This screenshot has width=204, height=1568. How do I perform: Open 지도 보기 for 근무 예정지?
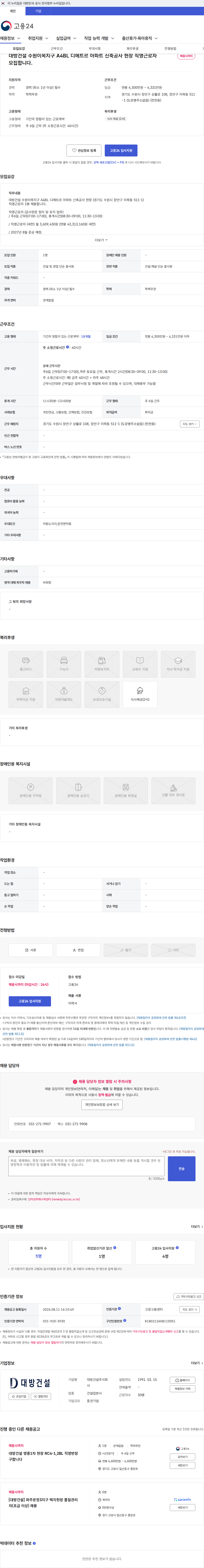189,424
